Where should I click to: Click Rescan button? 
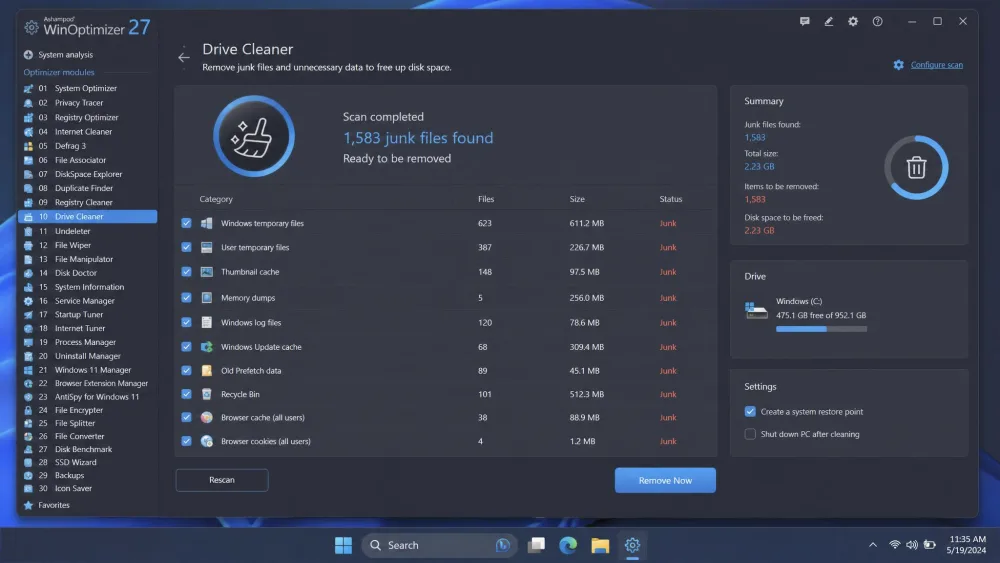[222, 480]
